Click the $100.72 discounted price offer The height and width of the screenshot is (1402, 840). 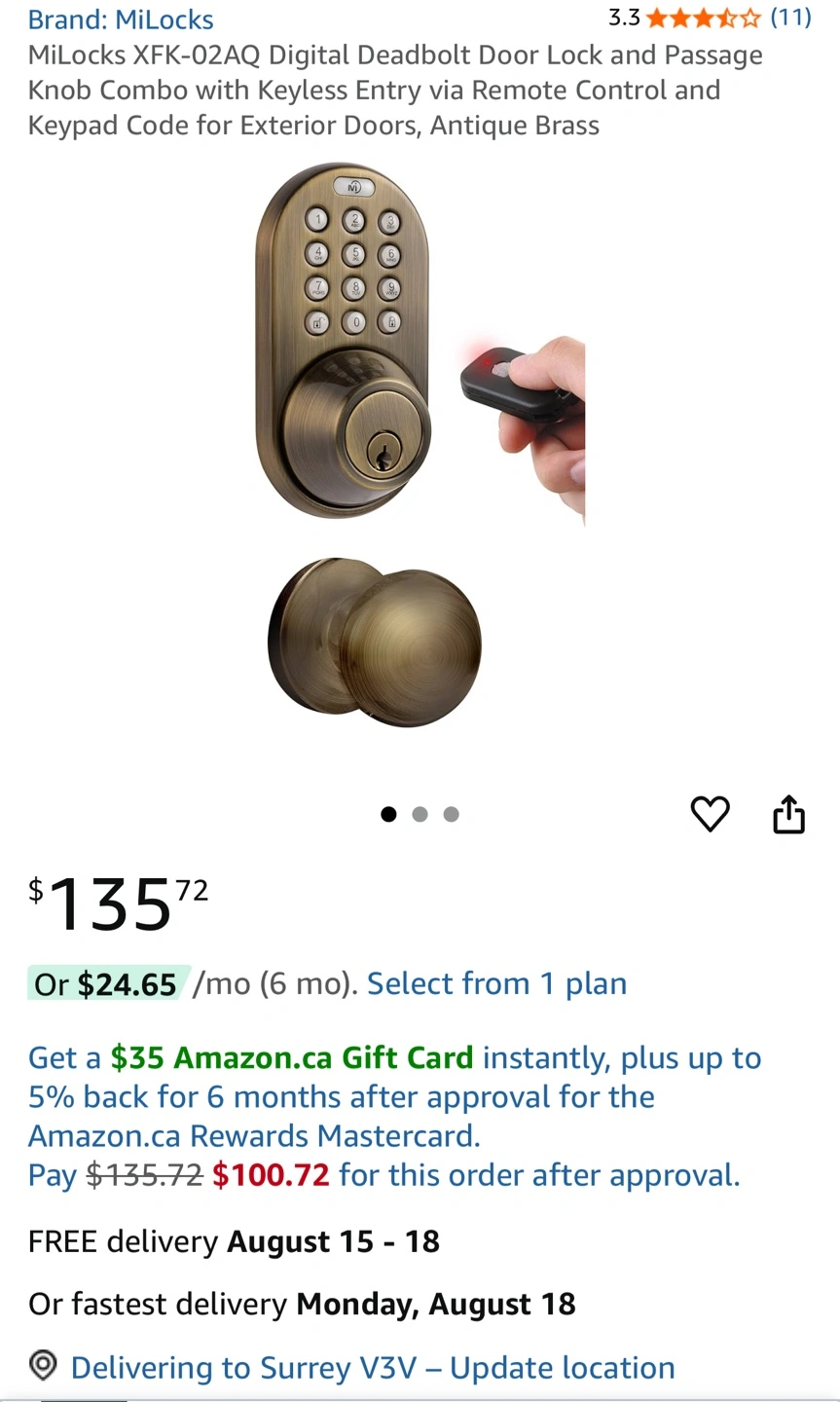[x=271, y=1175]
